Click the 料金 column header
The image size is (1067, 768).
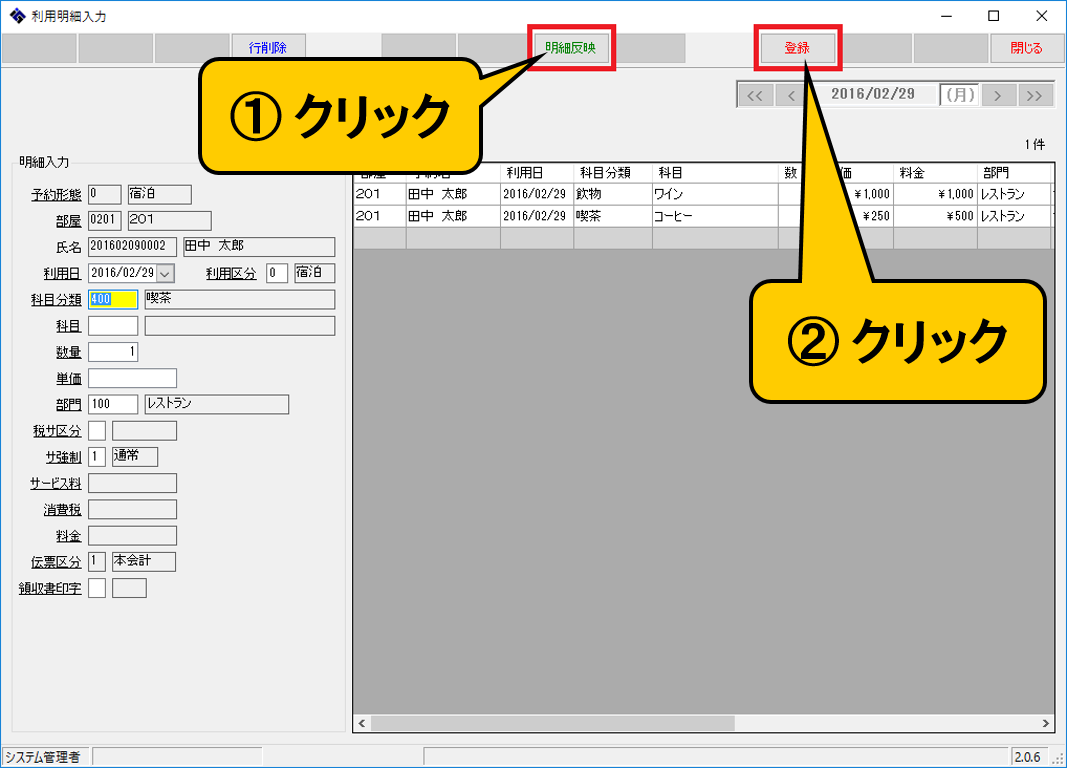click(x=935, y=173)
